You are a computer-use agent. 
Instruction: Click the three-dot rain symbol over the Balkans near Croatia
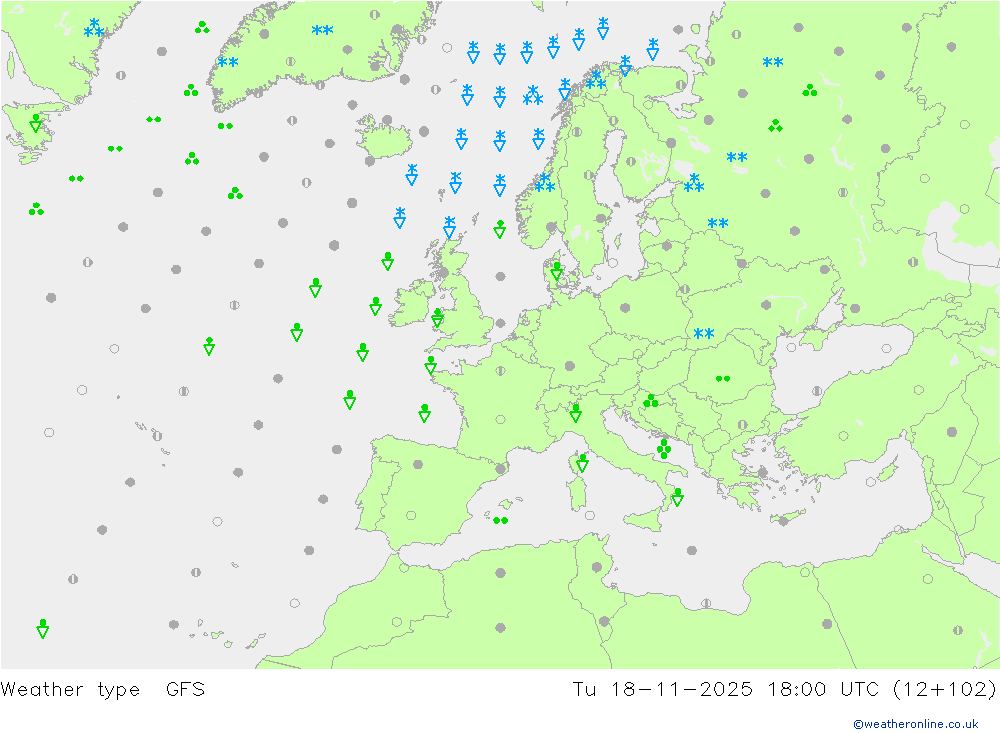pyautogui.click(x=651, y=401)
